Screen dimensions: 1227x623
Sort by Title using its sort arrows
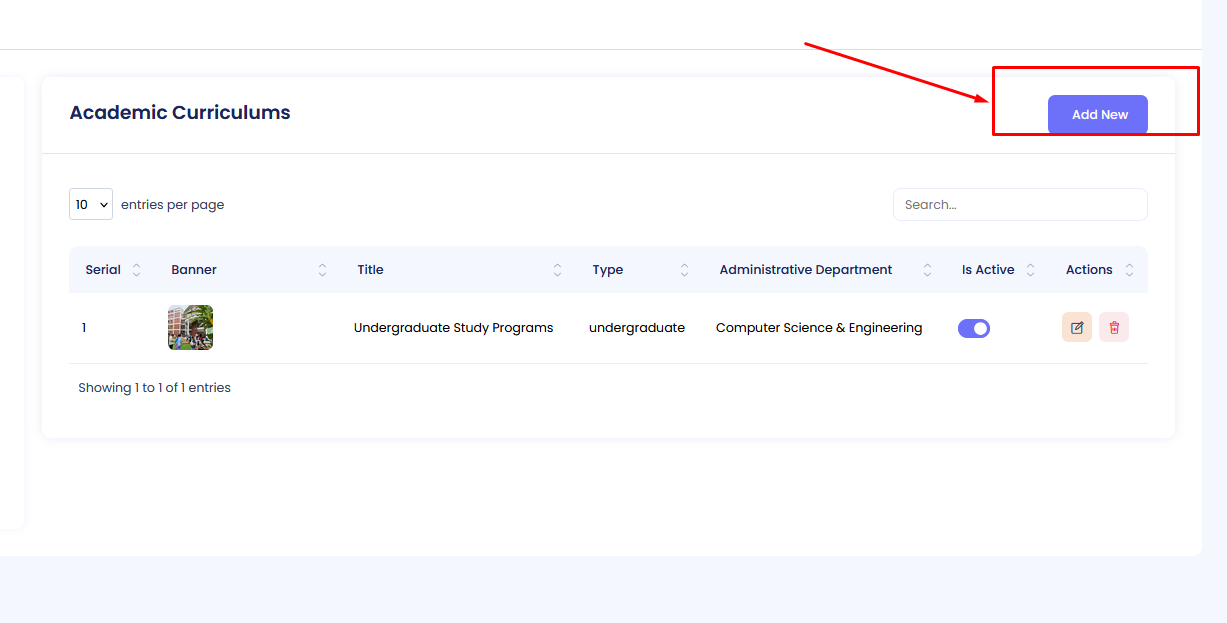pos(557,270)
